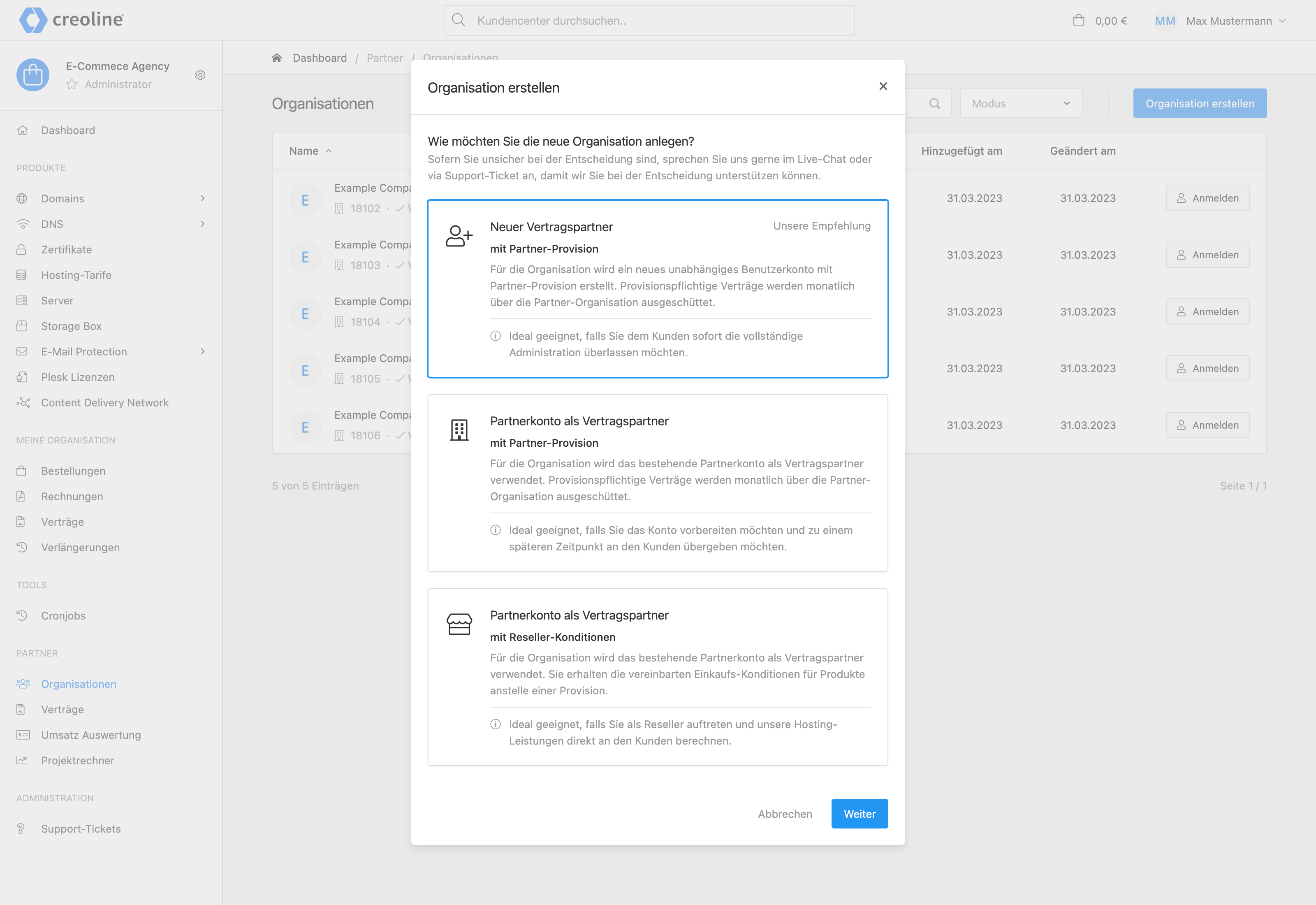
Task: Open Hosting-Tarife in the sidebar
Action: [x=76, y=275]
